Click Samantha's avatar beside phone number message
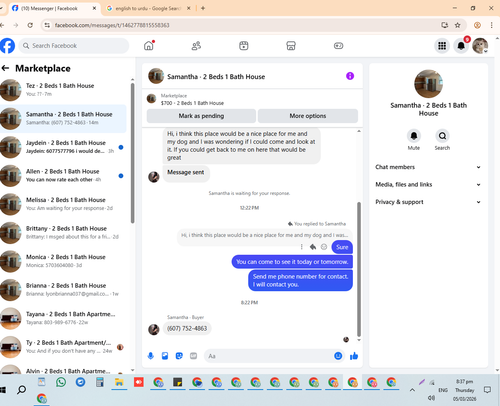Image resolution: width=500 pixels, height=406 pixels. click(154, 329)
